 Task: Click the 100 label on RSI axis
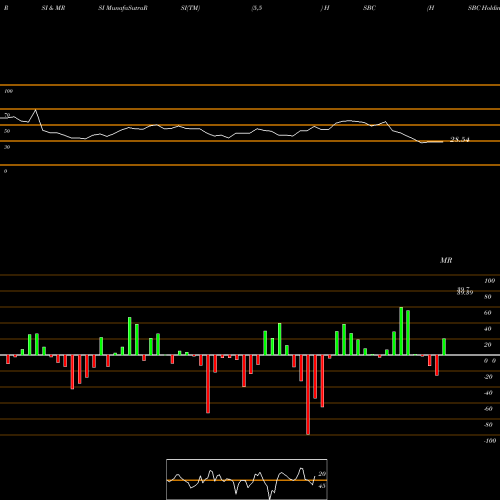coord(8,91)
